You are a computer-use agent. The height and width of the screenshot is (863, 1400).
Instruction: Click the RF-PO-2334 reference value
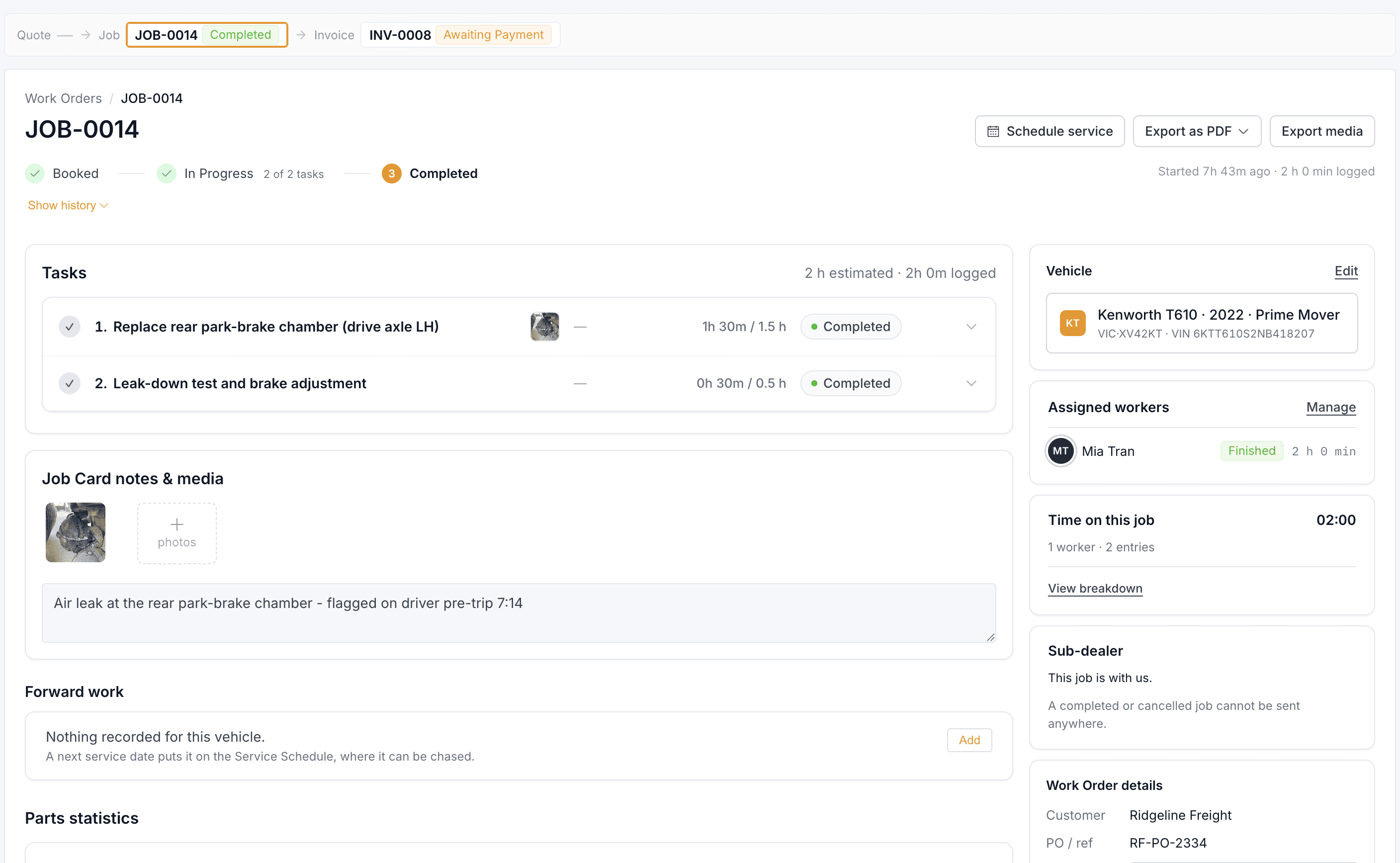coord(1168,843)
